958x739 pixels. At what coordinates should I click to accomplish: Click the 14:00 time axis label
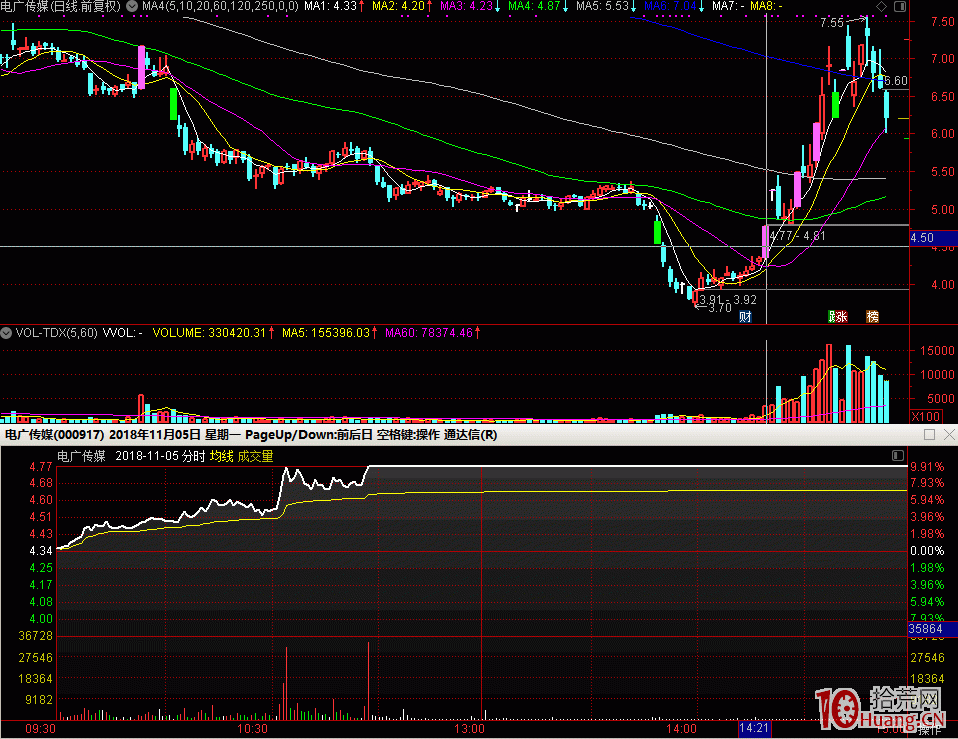point(681,729)
